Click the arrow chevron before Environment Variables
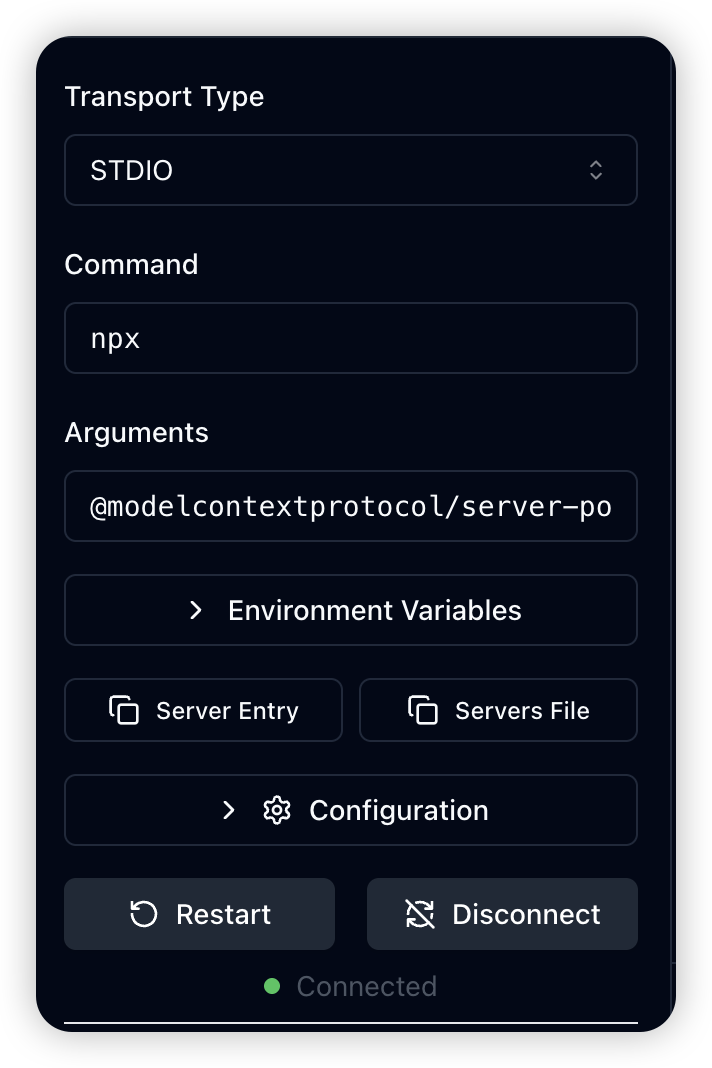The image size is (712, 1068). pos(196,610)
